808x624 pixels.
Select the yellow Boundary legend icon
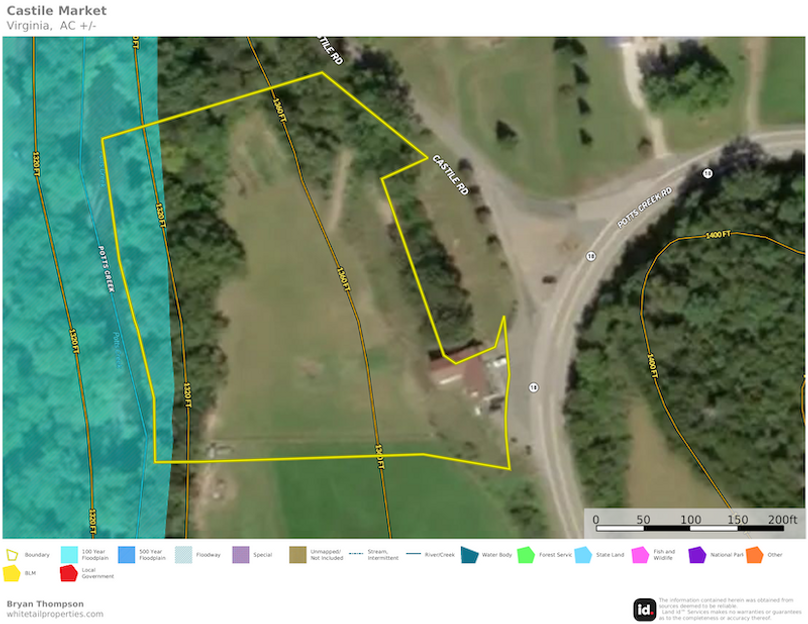click(x=13, y=553)
